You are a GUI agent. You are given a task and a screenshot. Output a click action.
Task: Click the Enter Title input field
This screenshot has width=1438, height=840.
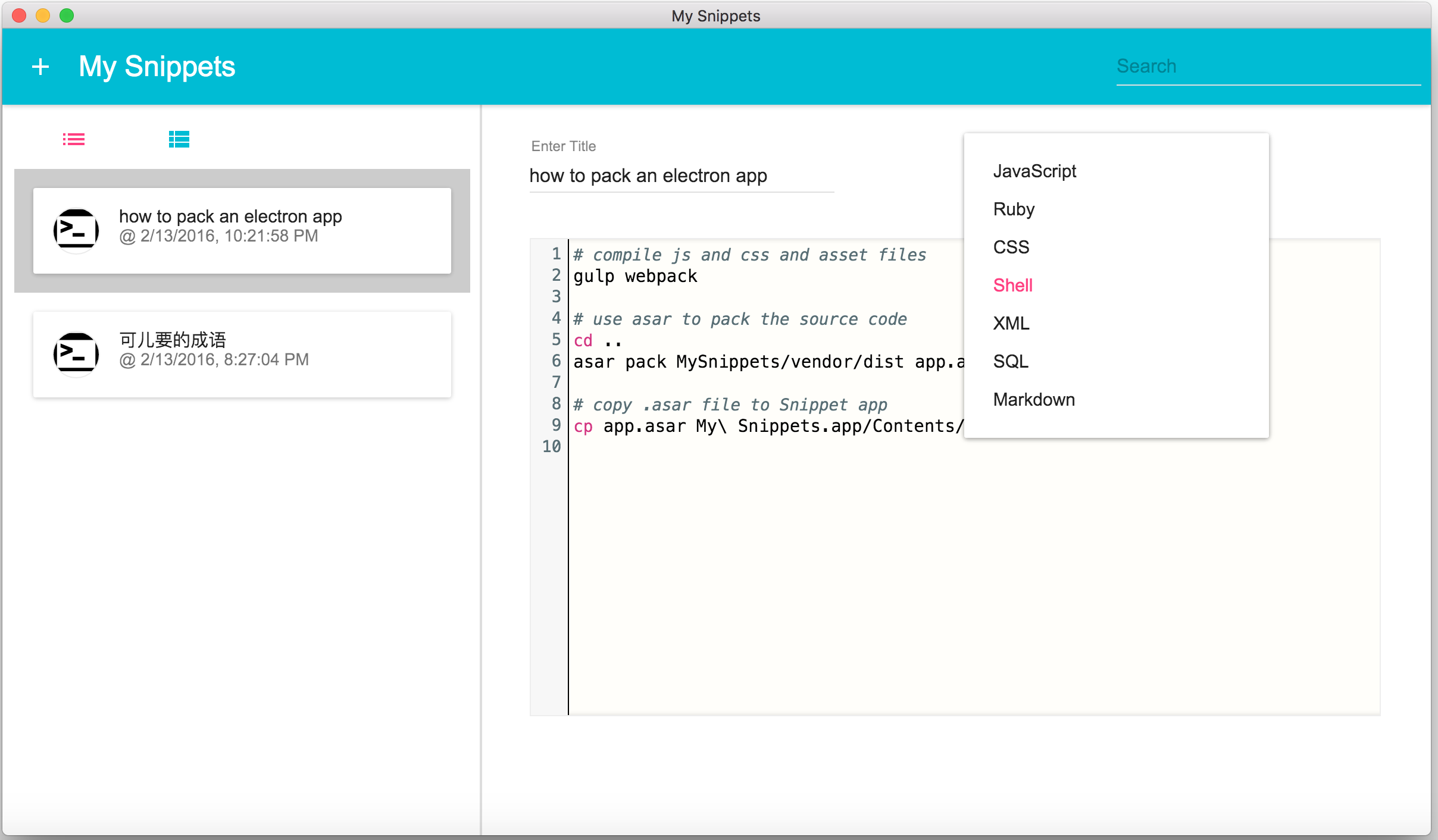[681, 176]
